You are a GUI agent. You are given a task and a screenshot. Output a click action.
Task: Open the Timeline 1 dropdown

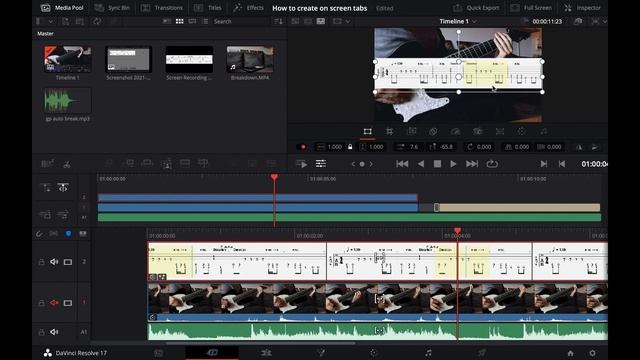click(458, 21)
